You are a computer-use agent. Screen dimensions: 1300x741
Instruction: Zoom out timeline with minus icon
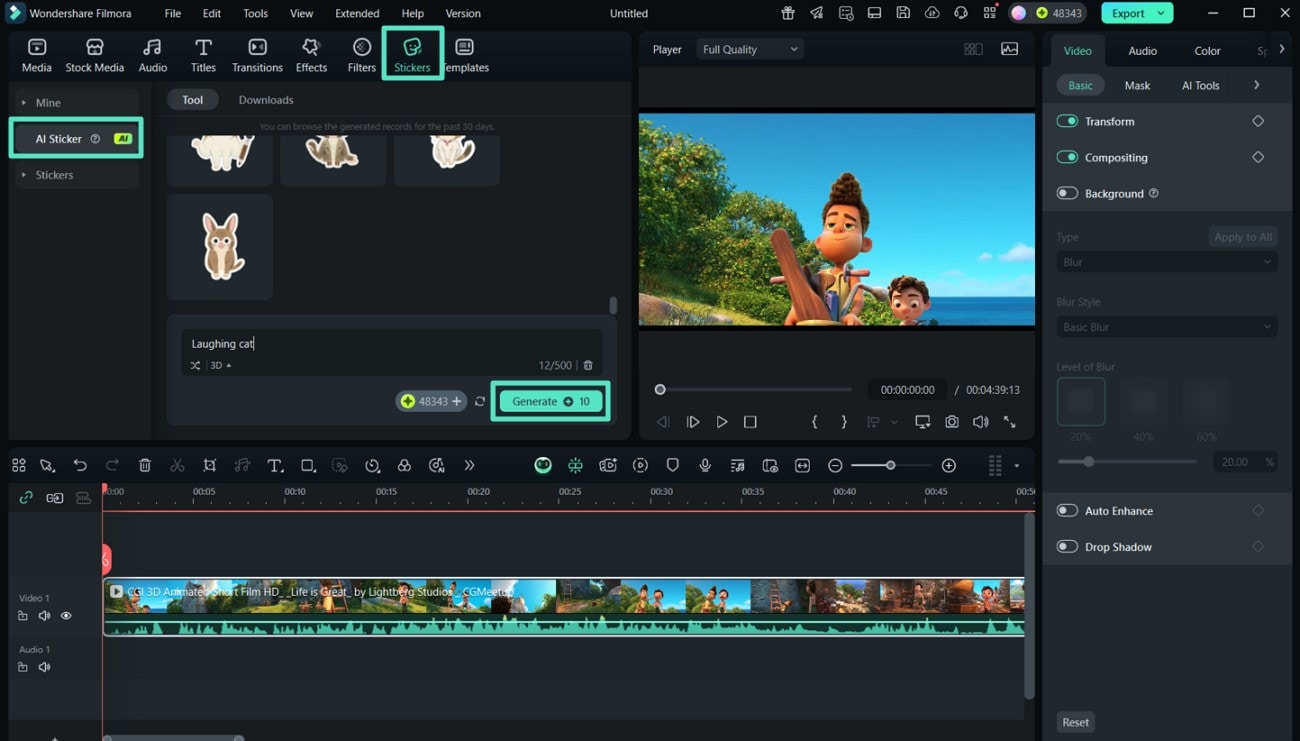tap(835, 465)
